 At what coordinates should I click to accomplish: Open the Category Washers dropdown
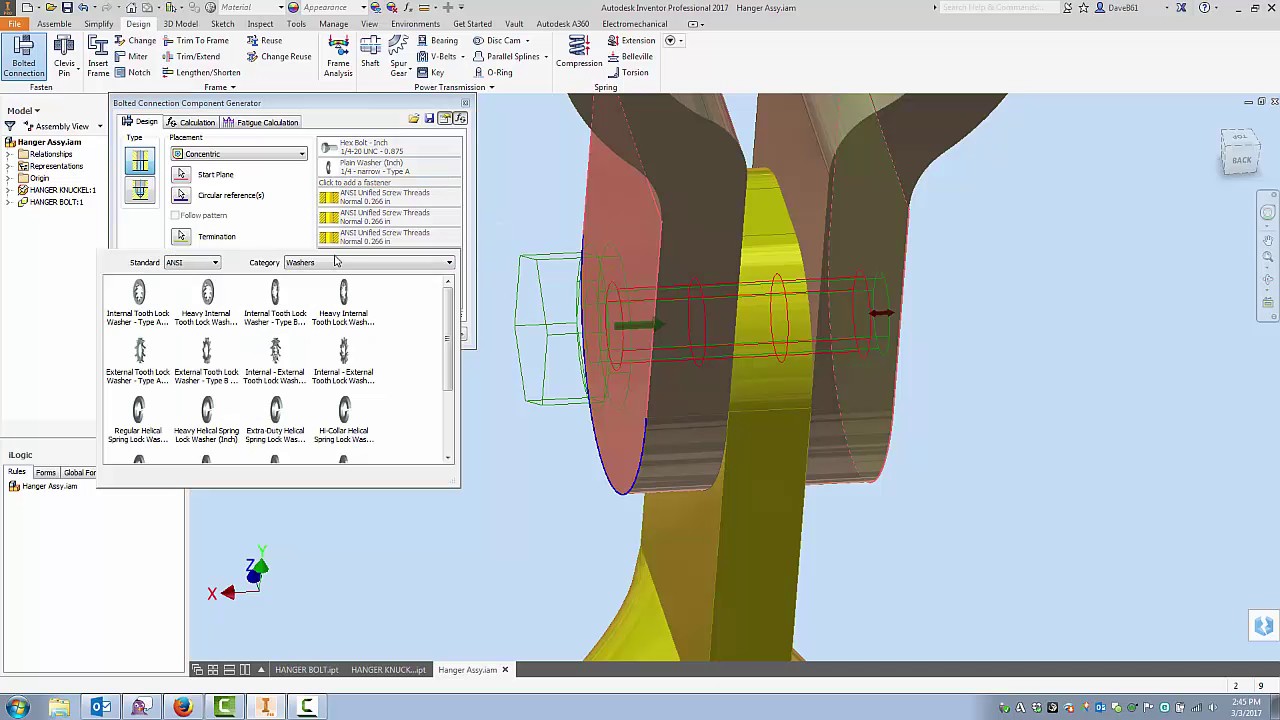coord(369,262)
